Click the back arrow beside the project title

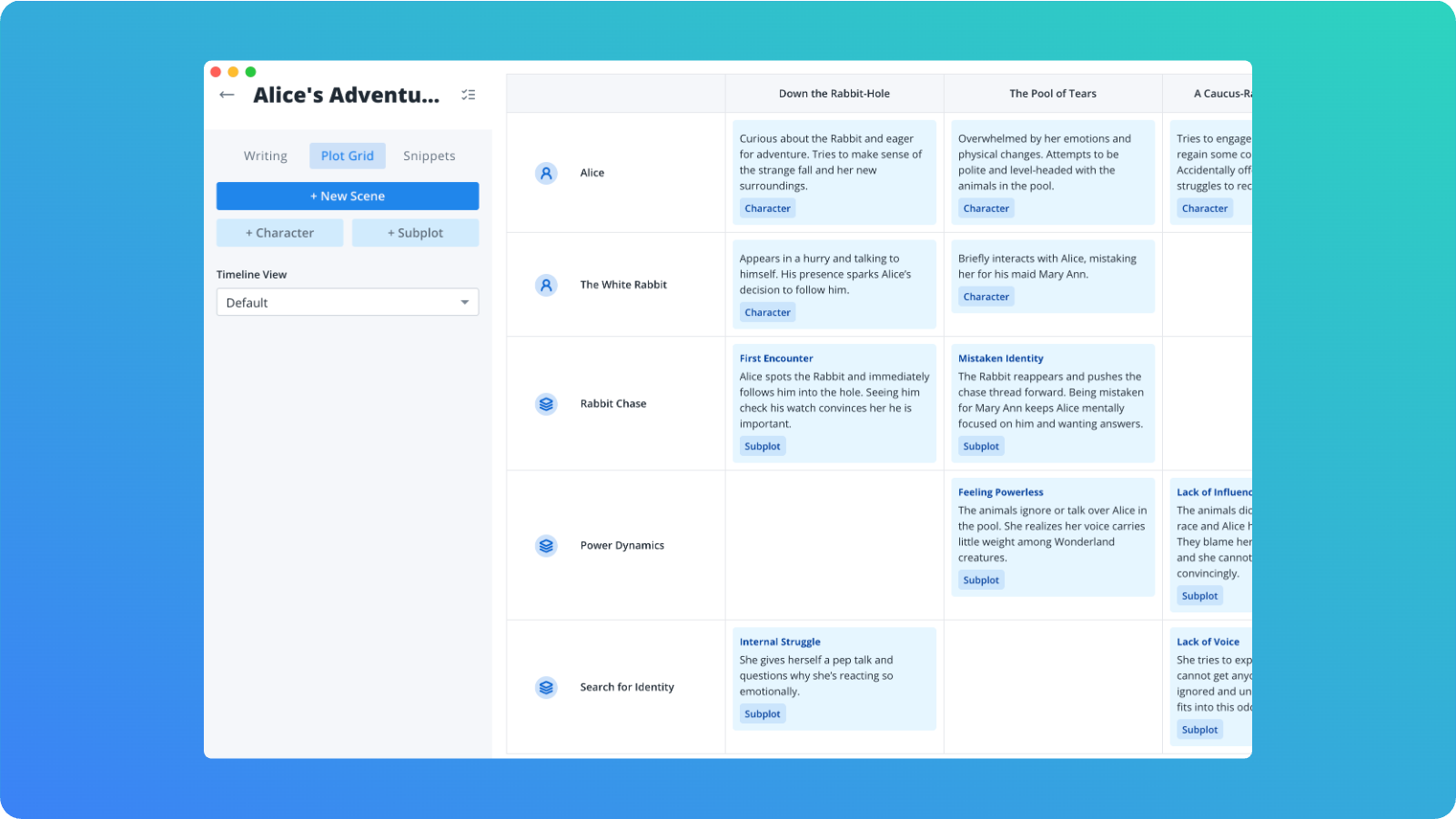pyautogui.click(x=227, y=95)
